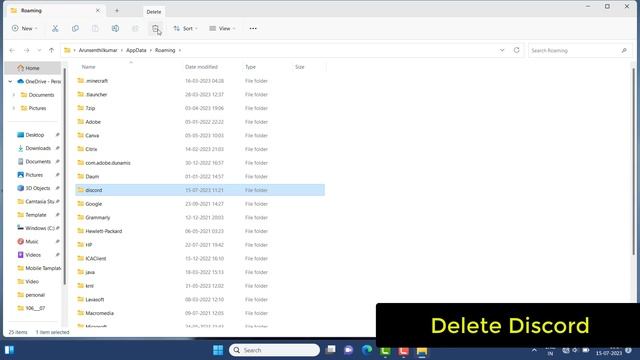Click the Search Roaming field
Image resolution: width=640 pixels, height=360 pixels.
[x=580, y=51]
